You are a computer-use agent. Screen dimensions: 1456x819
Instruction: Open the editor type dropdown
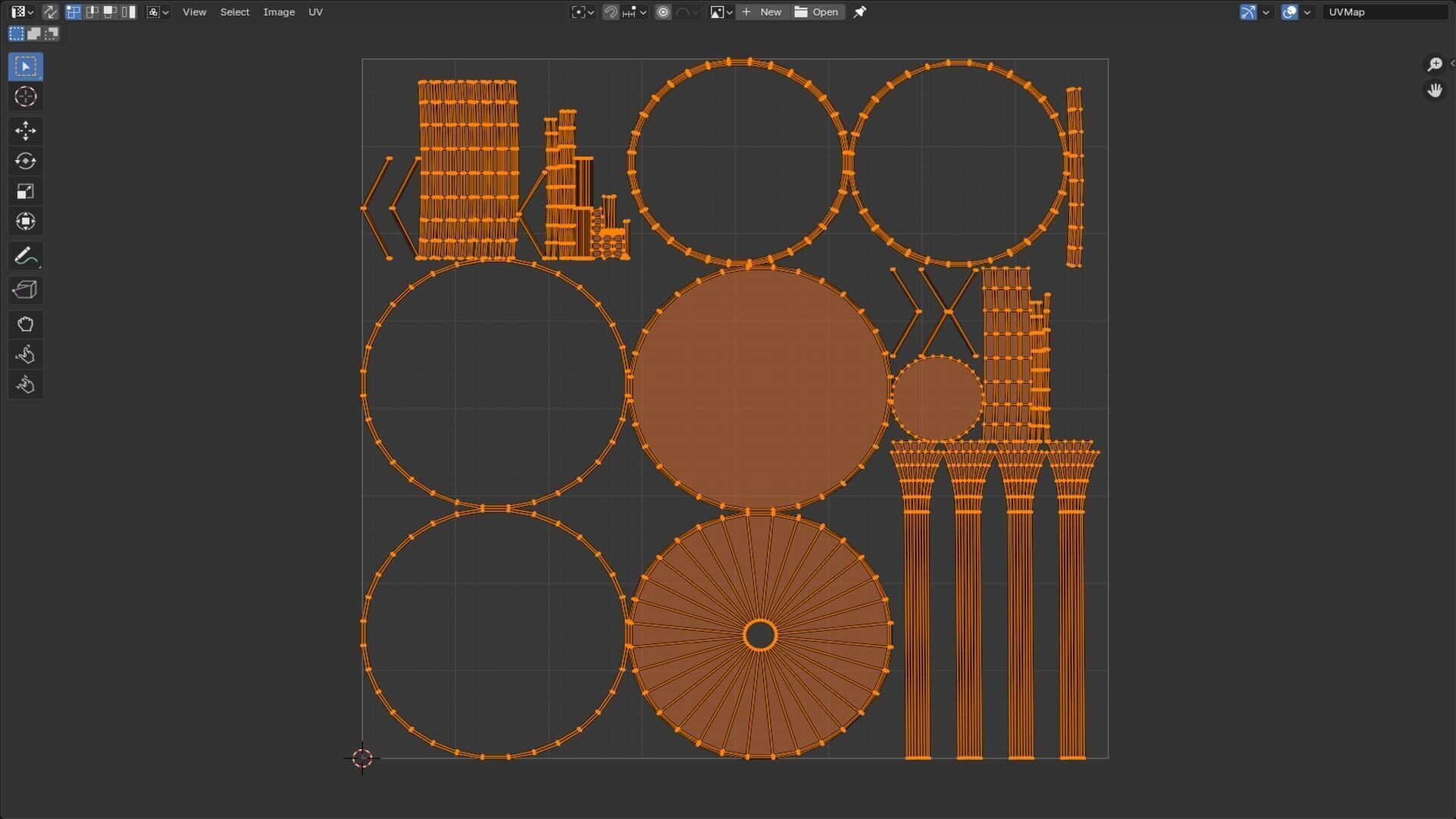coord(23,12)
